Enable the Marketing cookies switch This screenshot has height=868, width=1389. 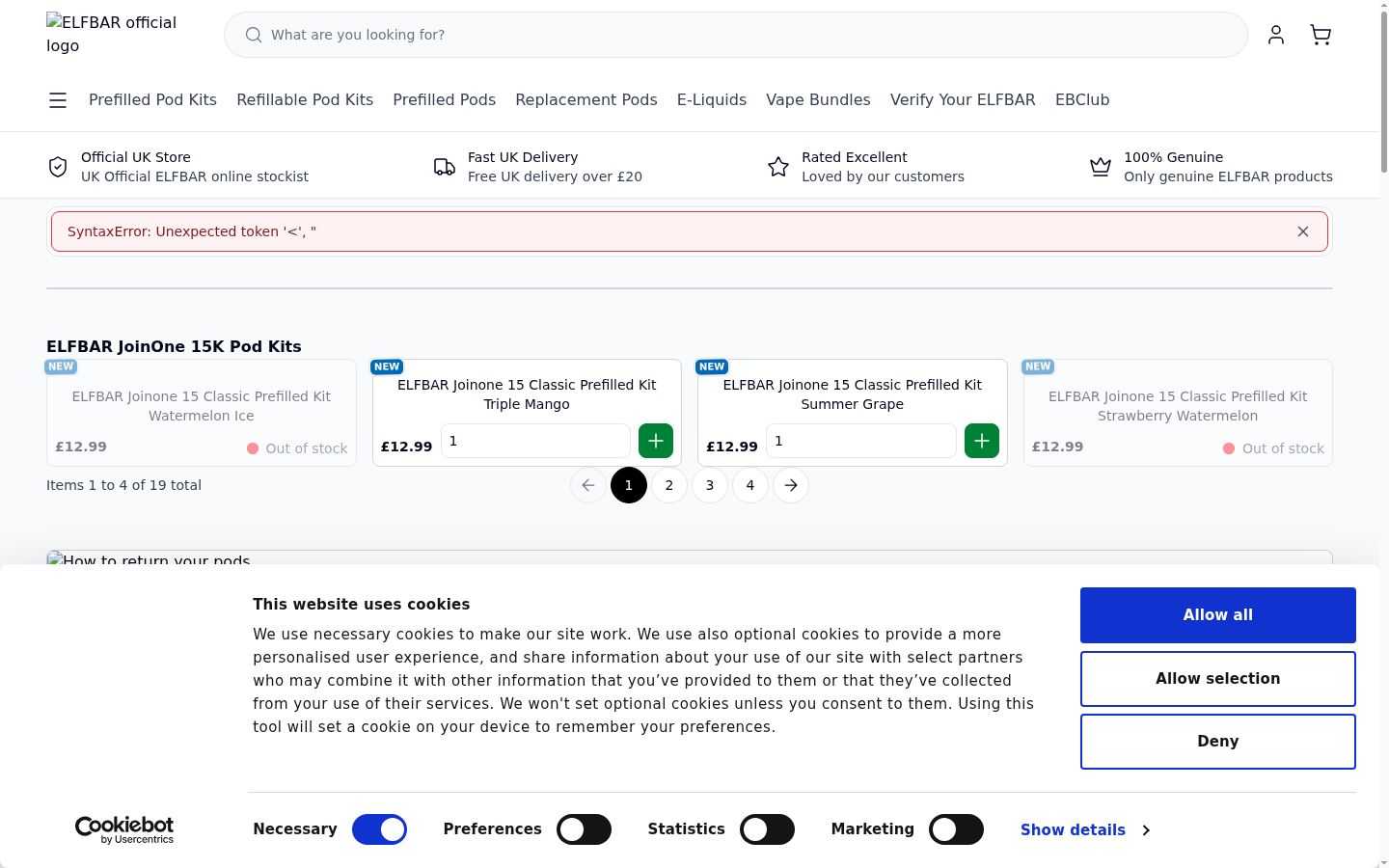(x=956, y=829)
